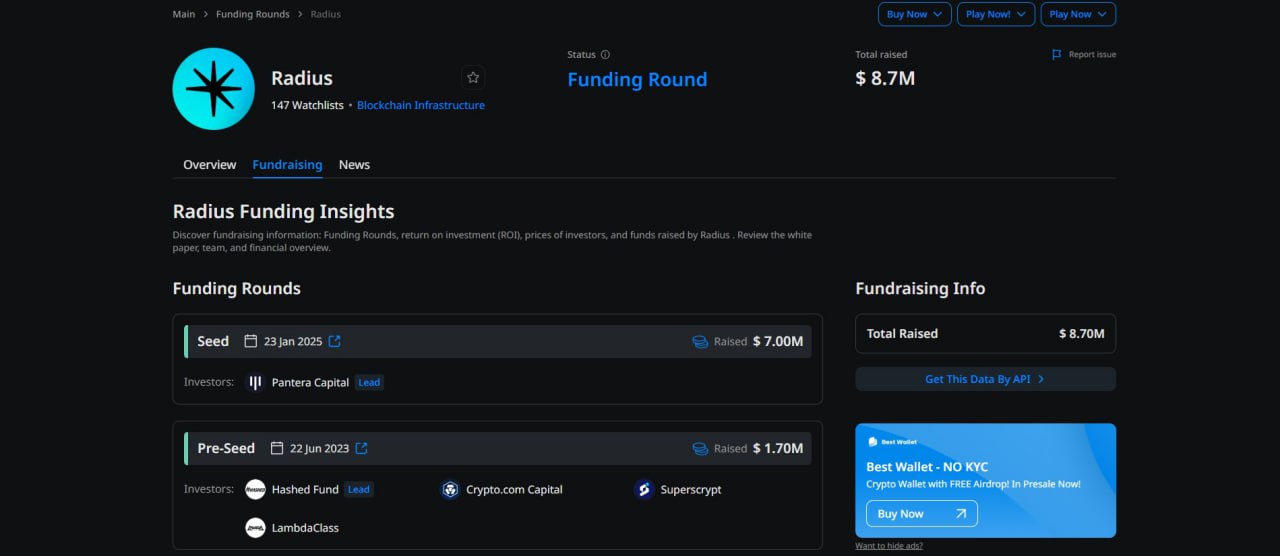Click the Status info icon
Viewport: 1280px width, 556px height.
pos(605,55)
